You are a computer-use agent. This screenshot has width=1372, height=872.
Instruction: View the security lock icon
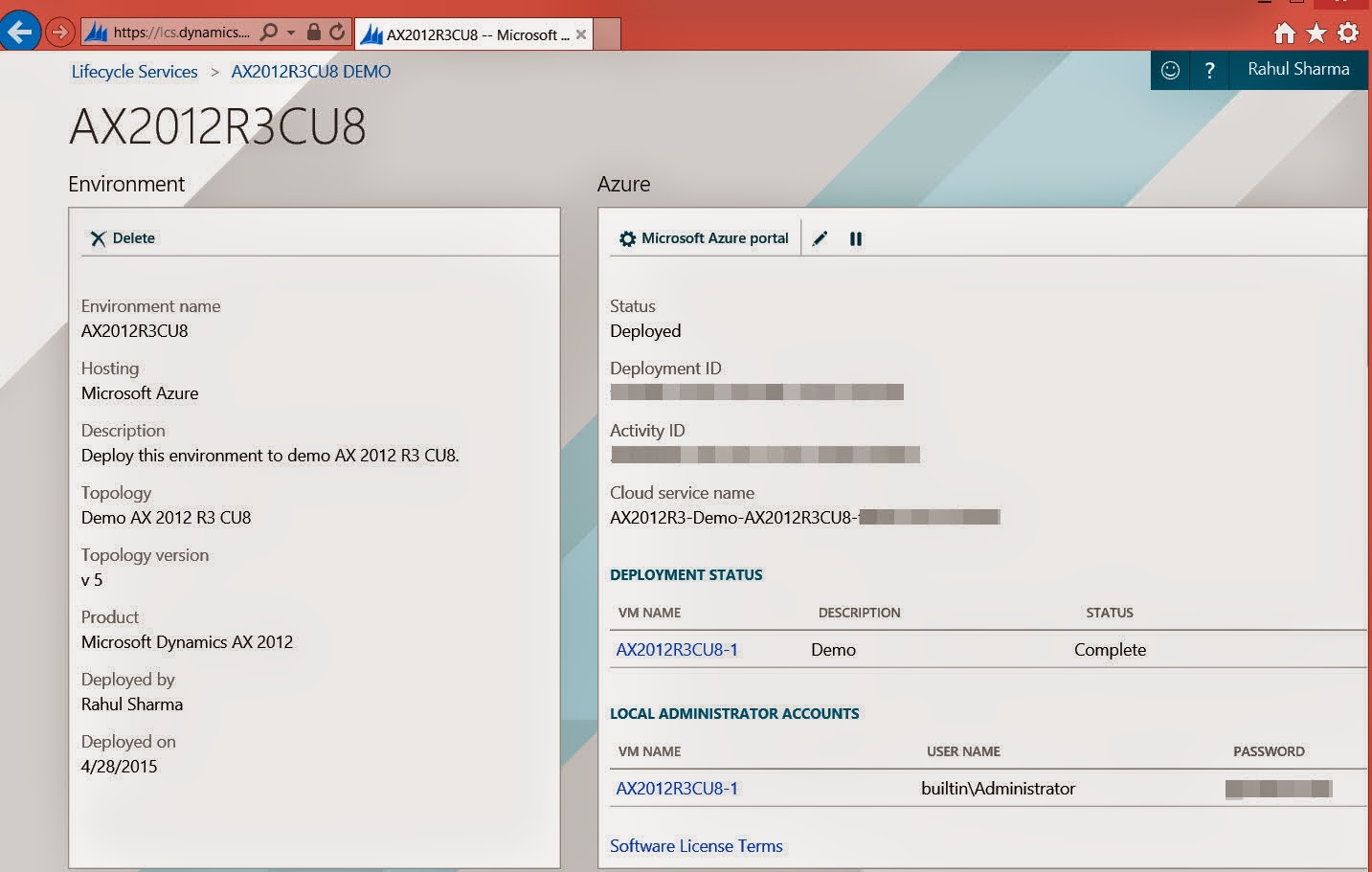tap(313, 32)
